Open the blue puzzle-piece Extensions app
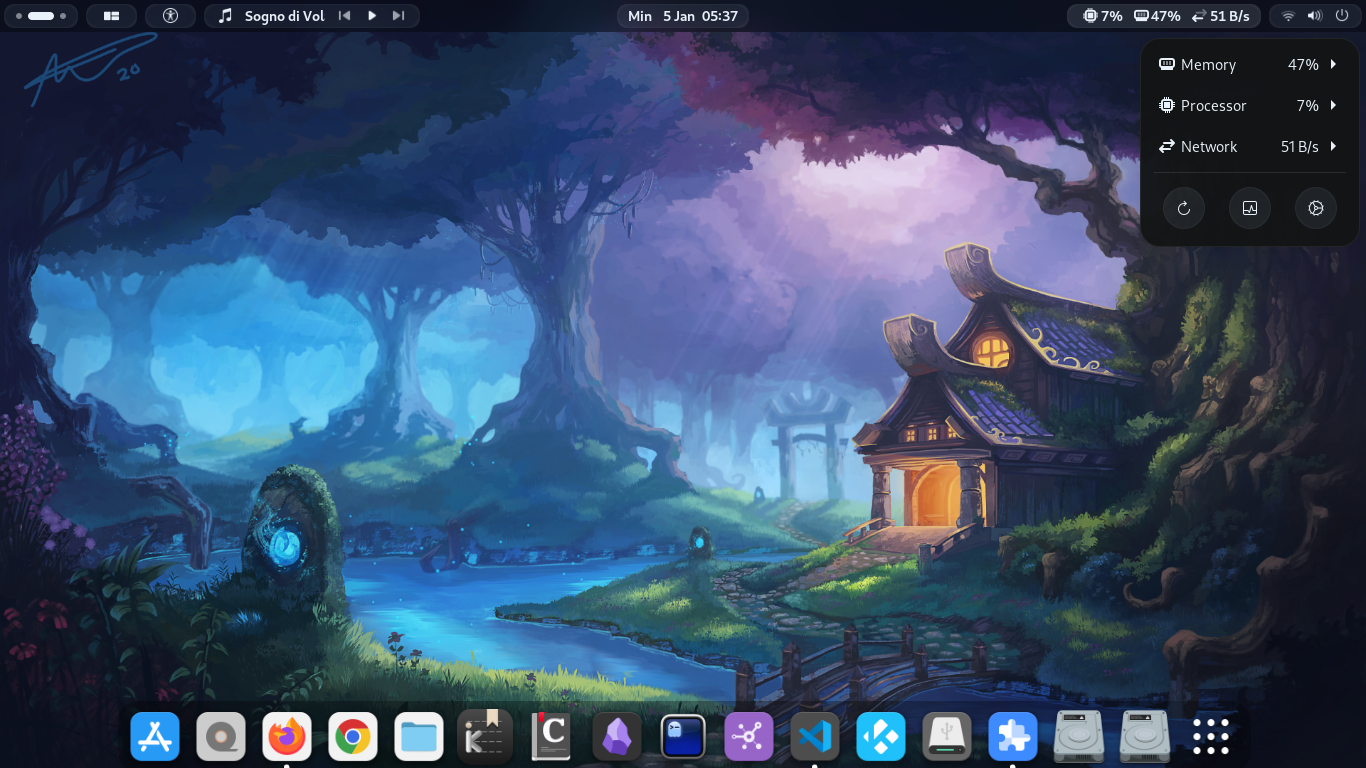 coord(1013,737)
